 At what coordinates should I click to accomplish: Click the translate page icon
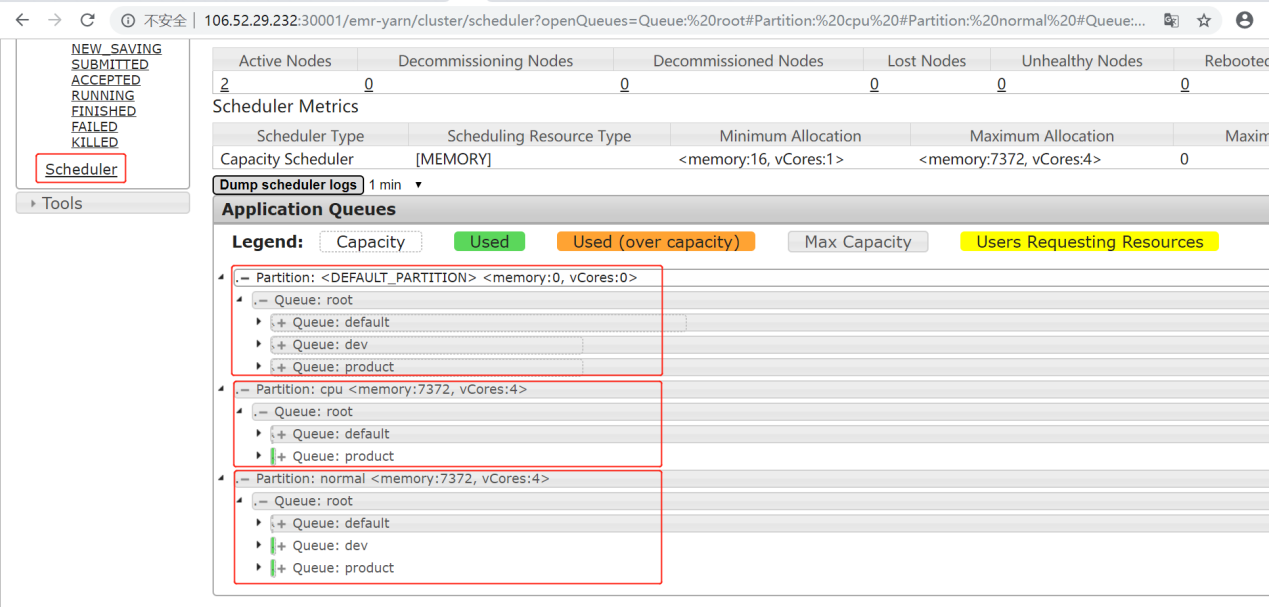pyautogui.click(x=1170, y=20)
